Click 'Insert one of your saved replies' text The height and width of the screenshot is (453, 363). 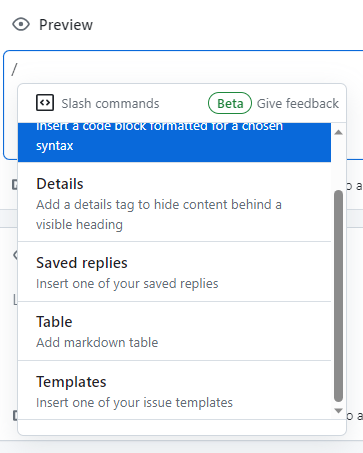[127, 284]
